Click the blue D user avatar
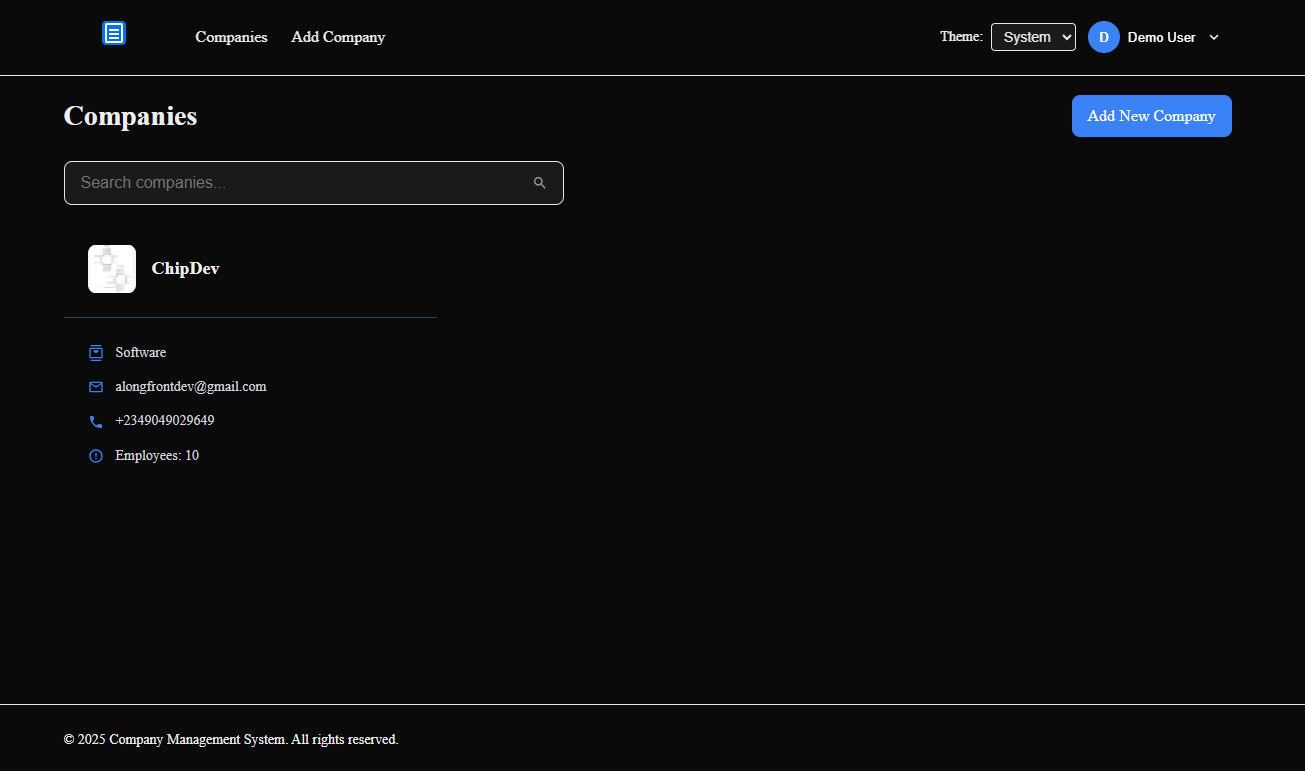This screenshot has height=771, width=1305. tap(1104, 37)
